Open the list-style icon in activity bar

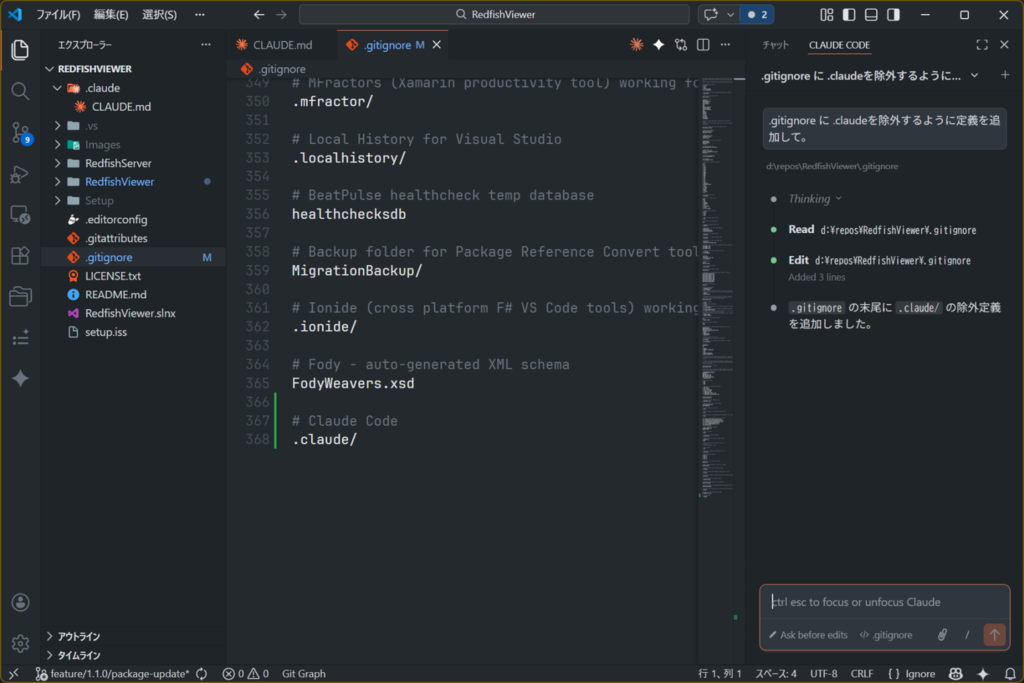coord(20,338)
